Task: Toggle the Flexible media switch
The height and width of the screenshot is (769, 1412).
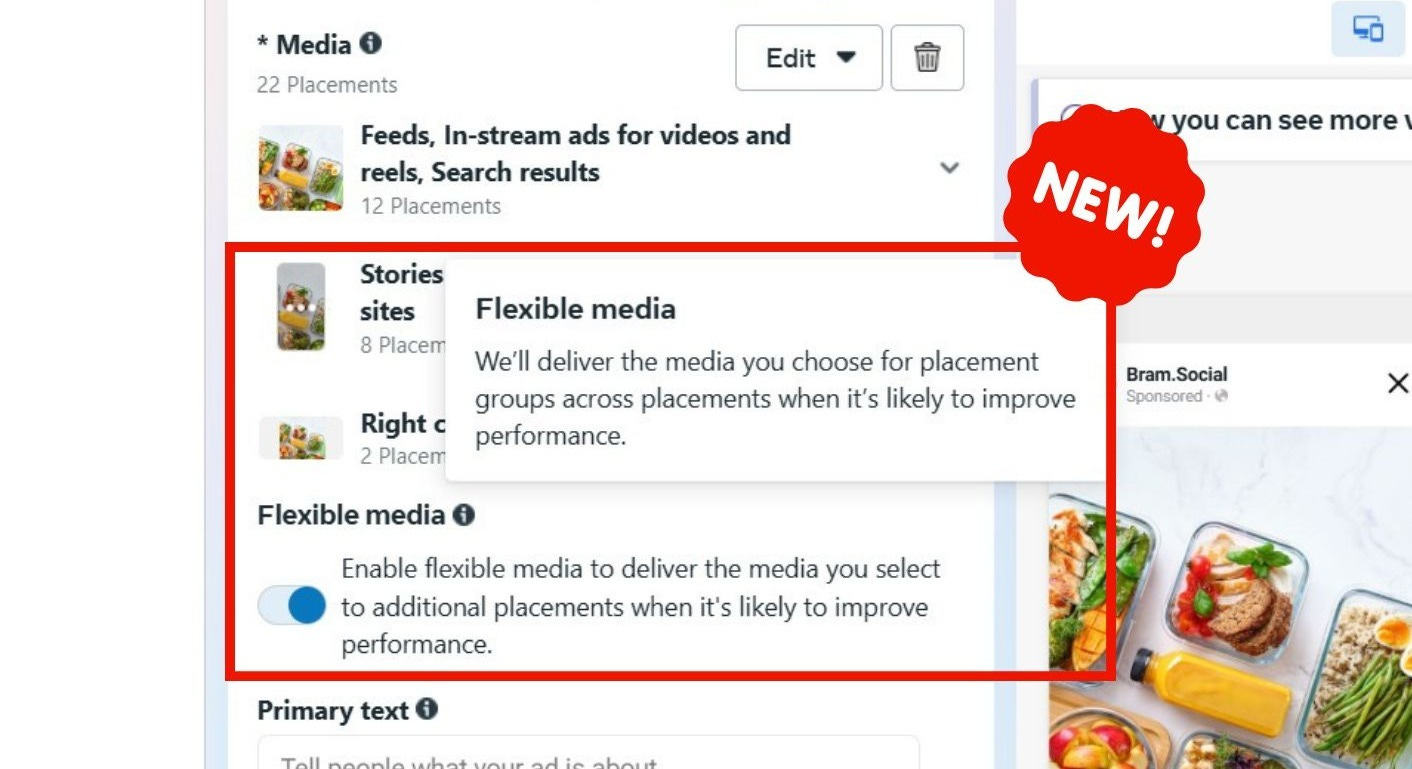Action: pos(292,605)
